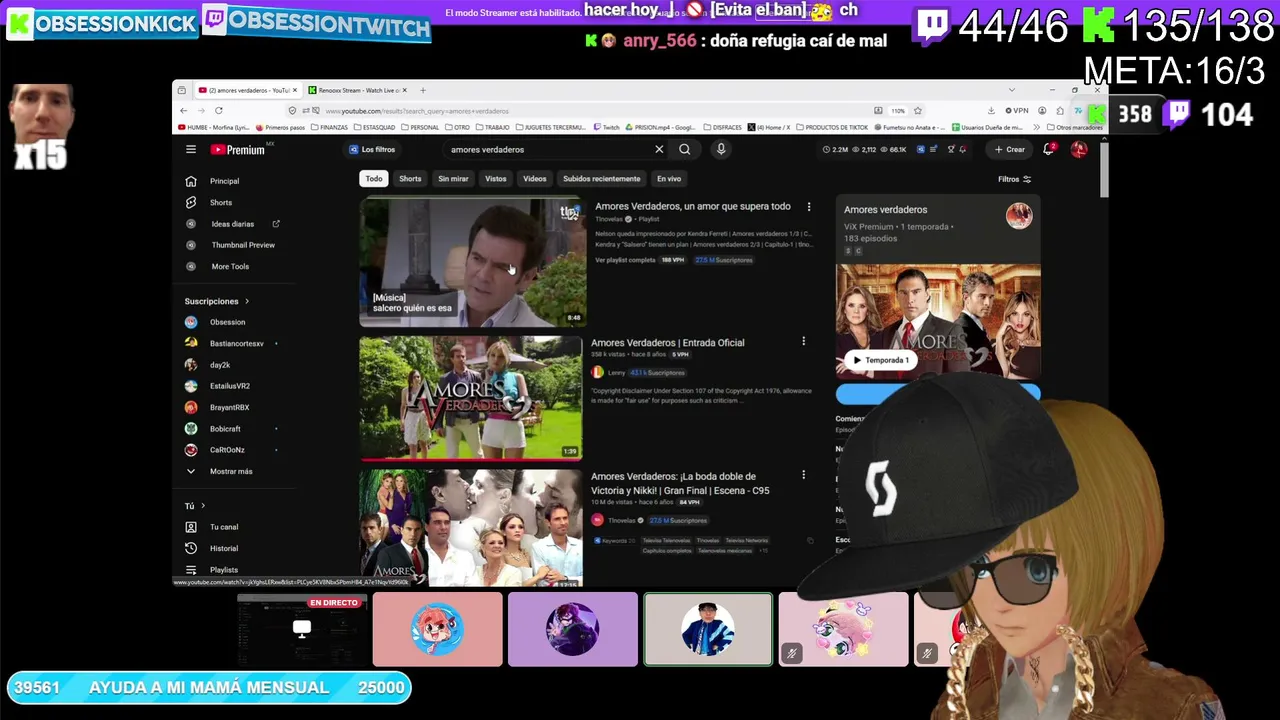Select the Shorts filter chip
This screenshot has width=1280, height=720.
[410, 179]
